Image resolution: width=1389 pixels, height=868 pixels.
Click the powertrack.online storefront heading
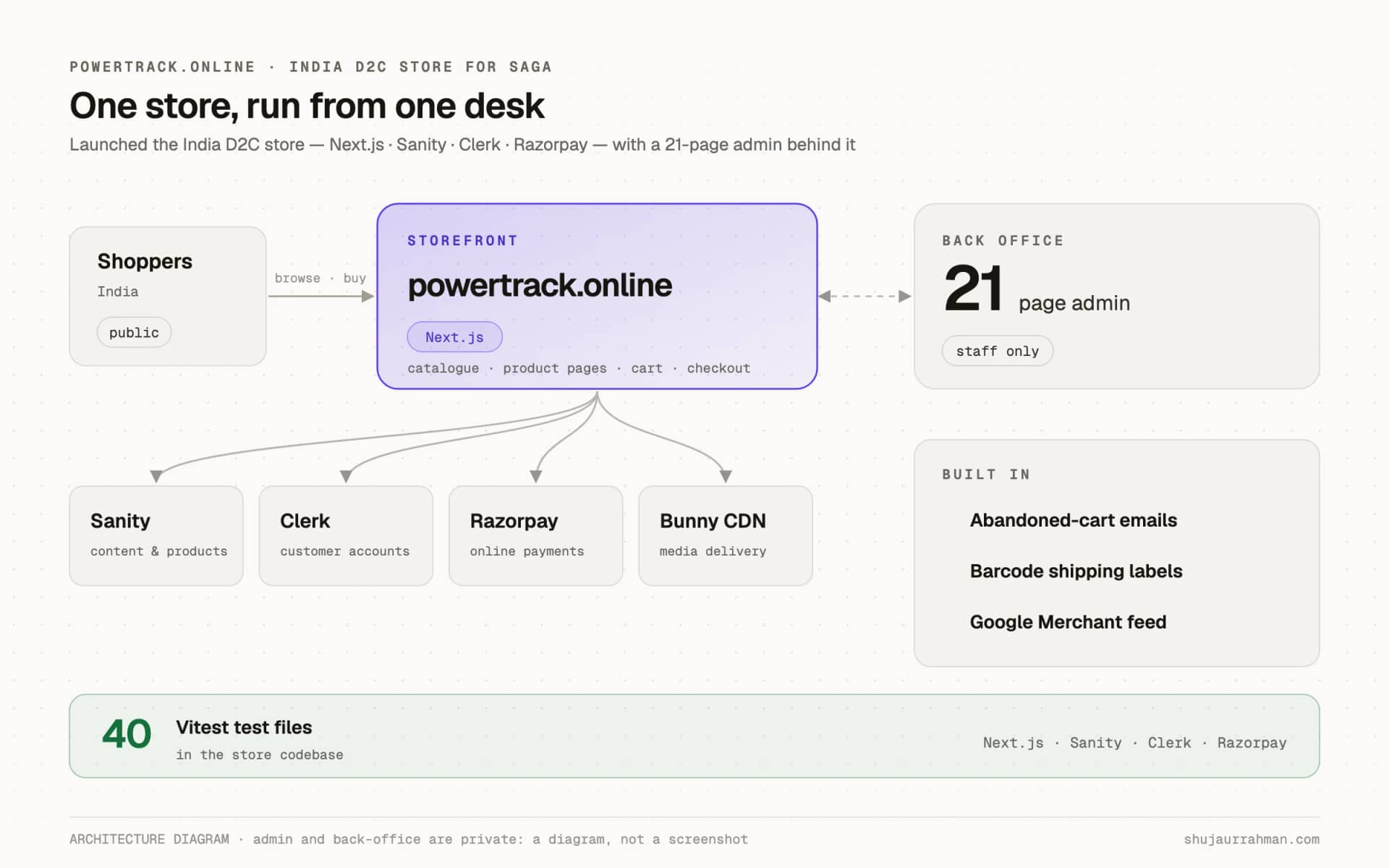click(540, 285)
